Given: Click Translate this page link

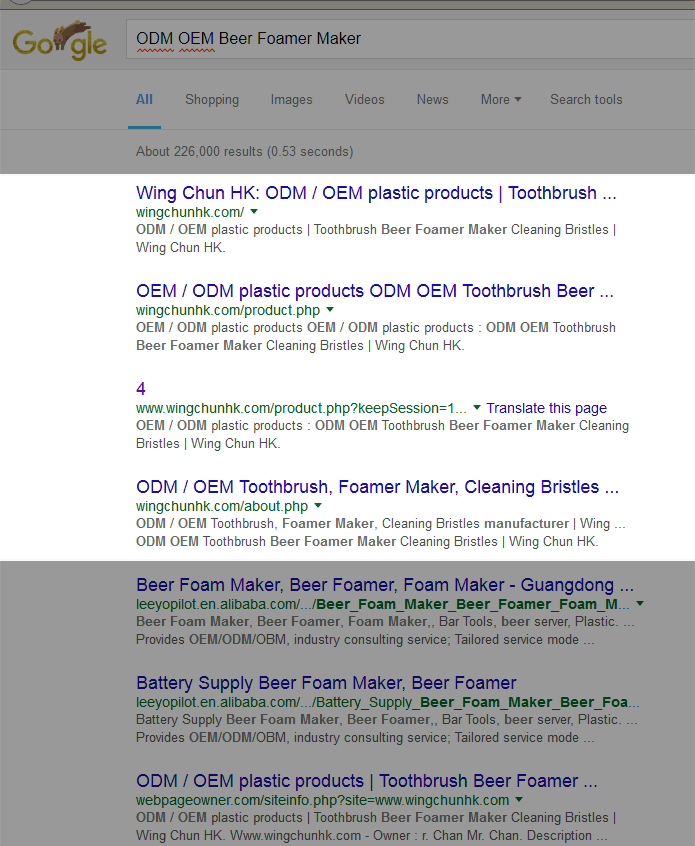Looking at the screenshot, I should (547, 408).
